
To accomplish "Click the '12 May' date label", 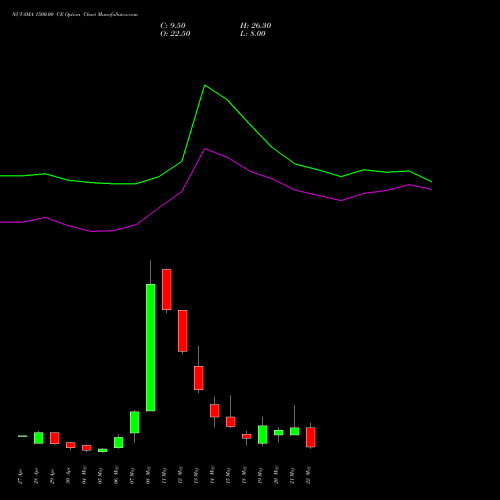I will pos(180,475).
